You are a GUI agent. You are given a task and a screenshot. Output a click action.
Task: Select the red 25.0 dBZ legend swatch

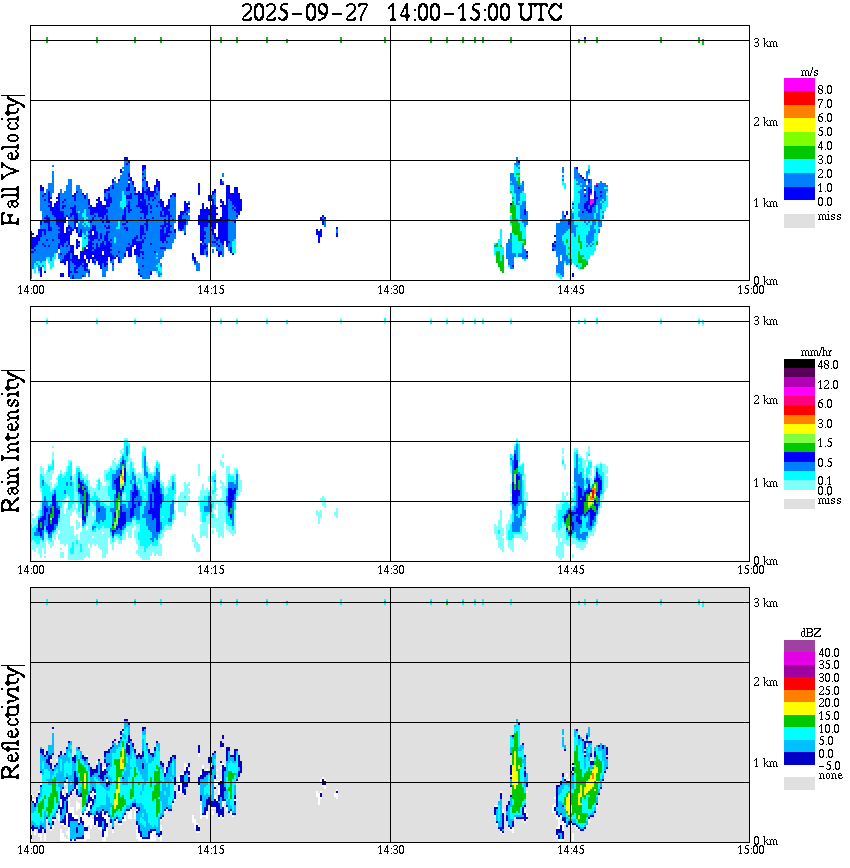tap(799, 683)
